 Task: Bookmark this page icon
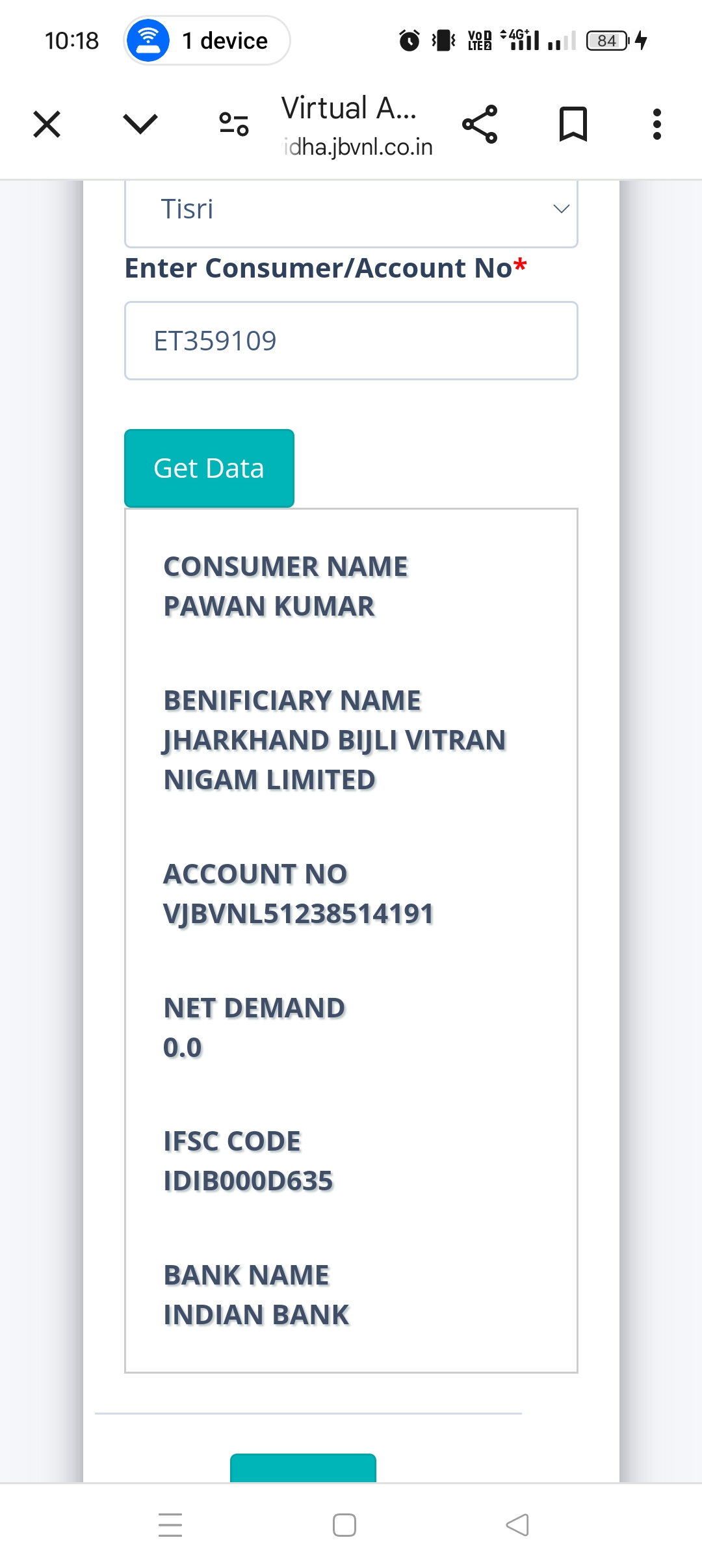(573, 124)
